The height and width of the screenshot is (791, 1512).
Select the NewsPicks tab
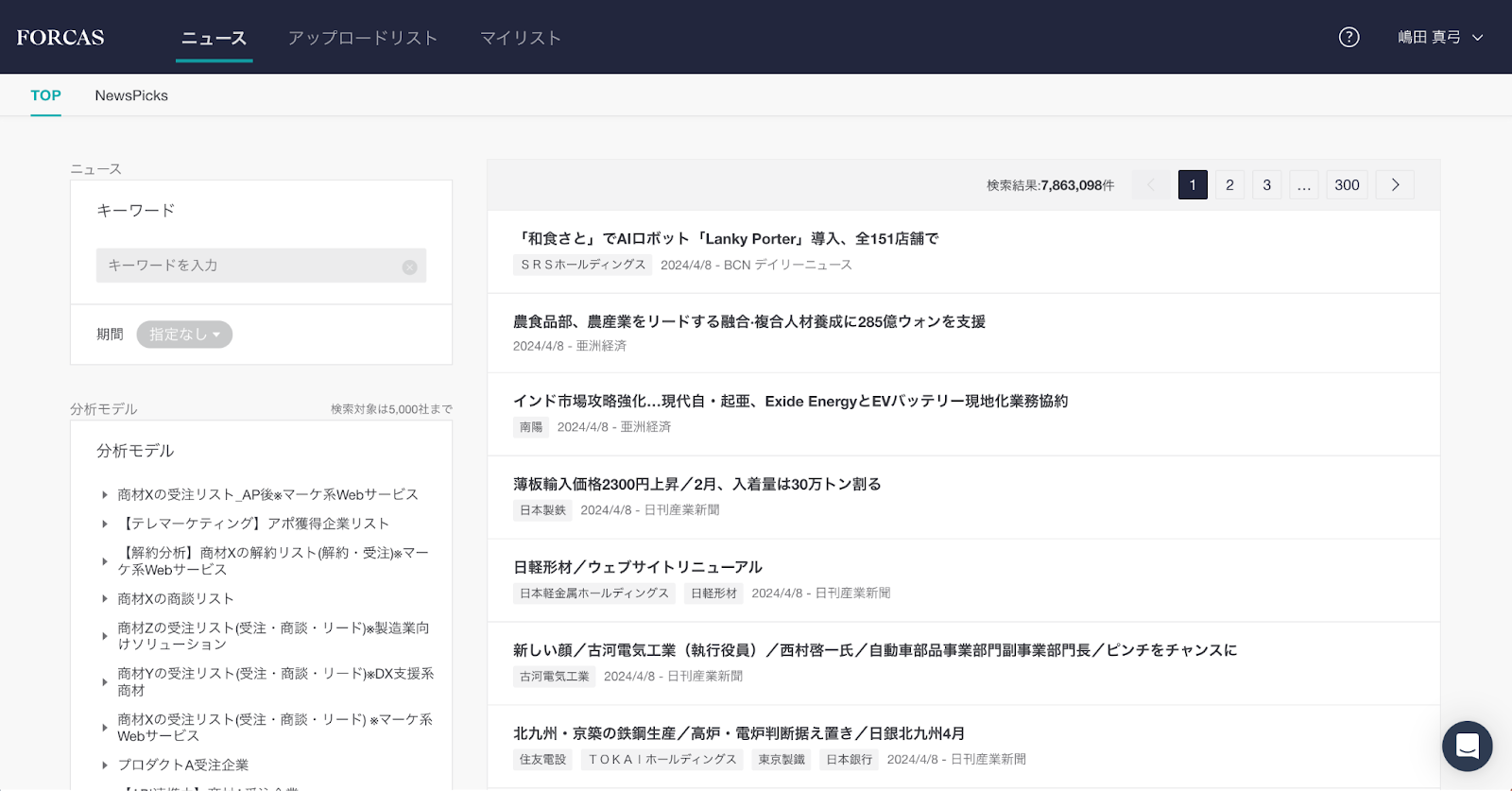click(x=131, y=95)
